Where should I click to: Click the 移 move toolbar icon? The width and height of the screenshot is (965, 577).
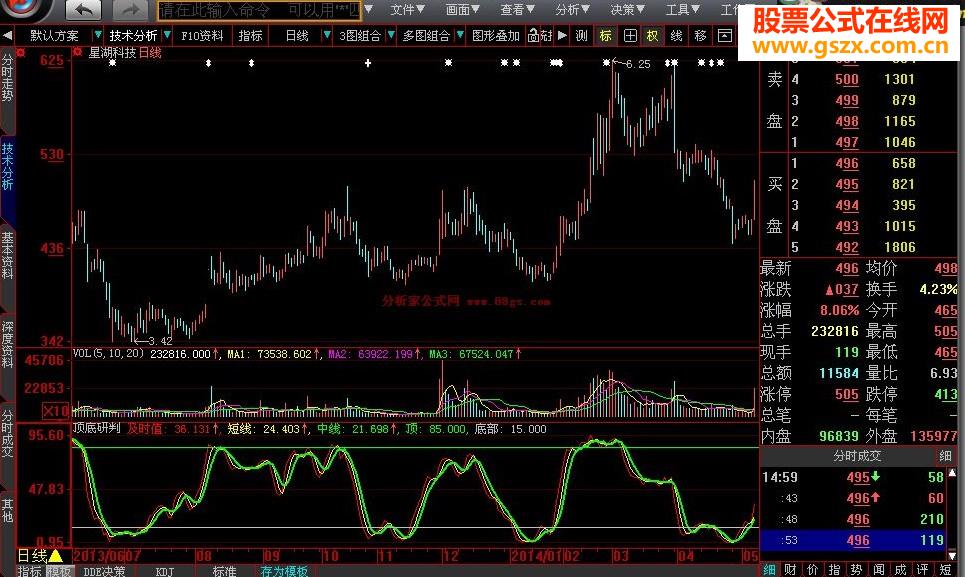(x=700, y=36)
